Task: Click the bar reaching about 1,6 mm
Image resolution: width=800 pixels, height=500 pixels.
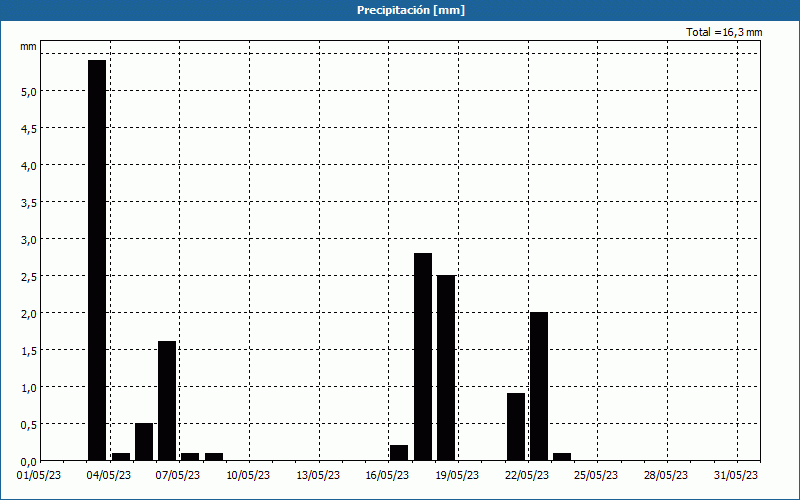Action: coord(167,400)
